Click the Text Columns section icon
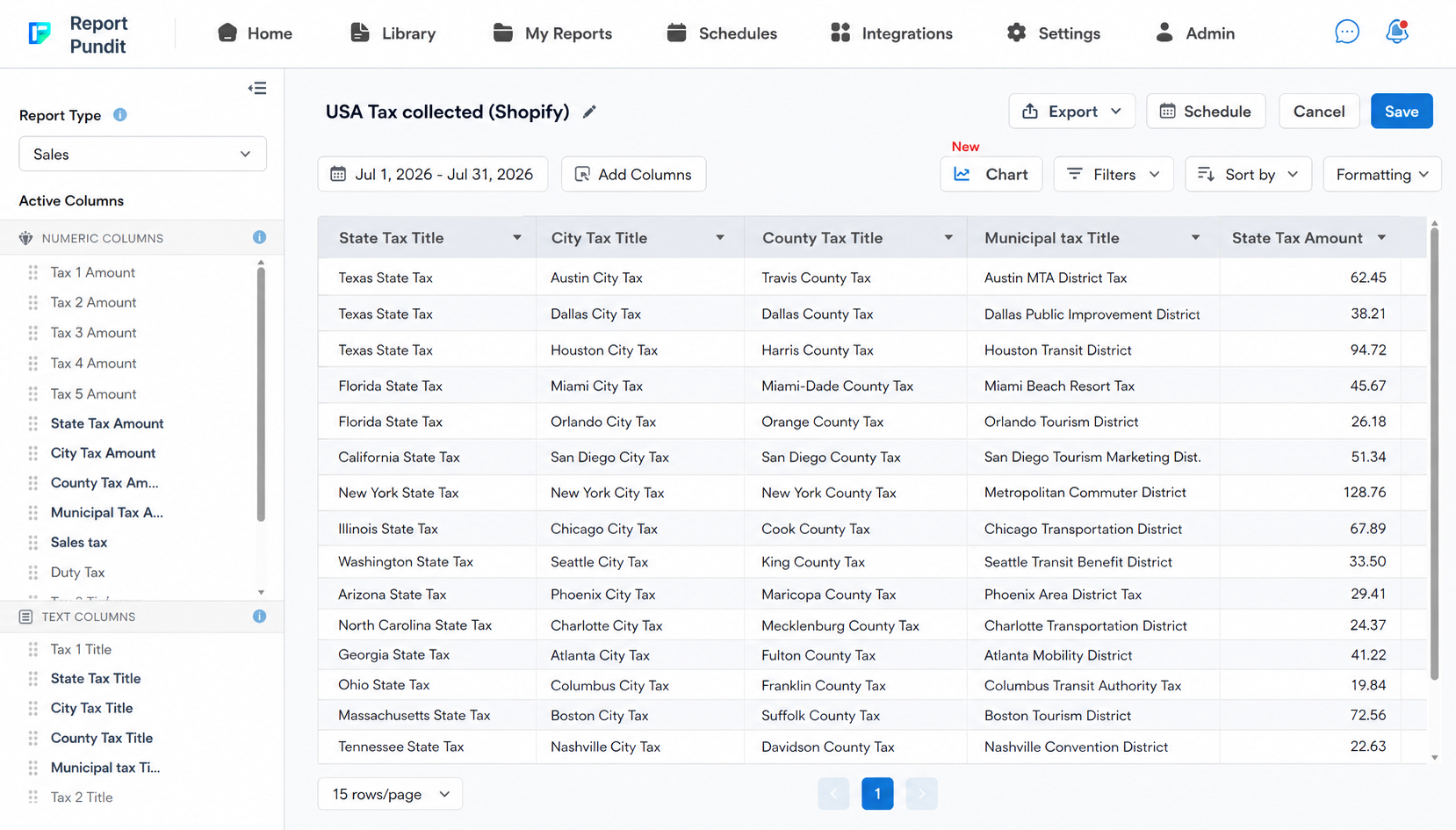The image size is (1456, 830). coord(25,617)
